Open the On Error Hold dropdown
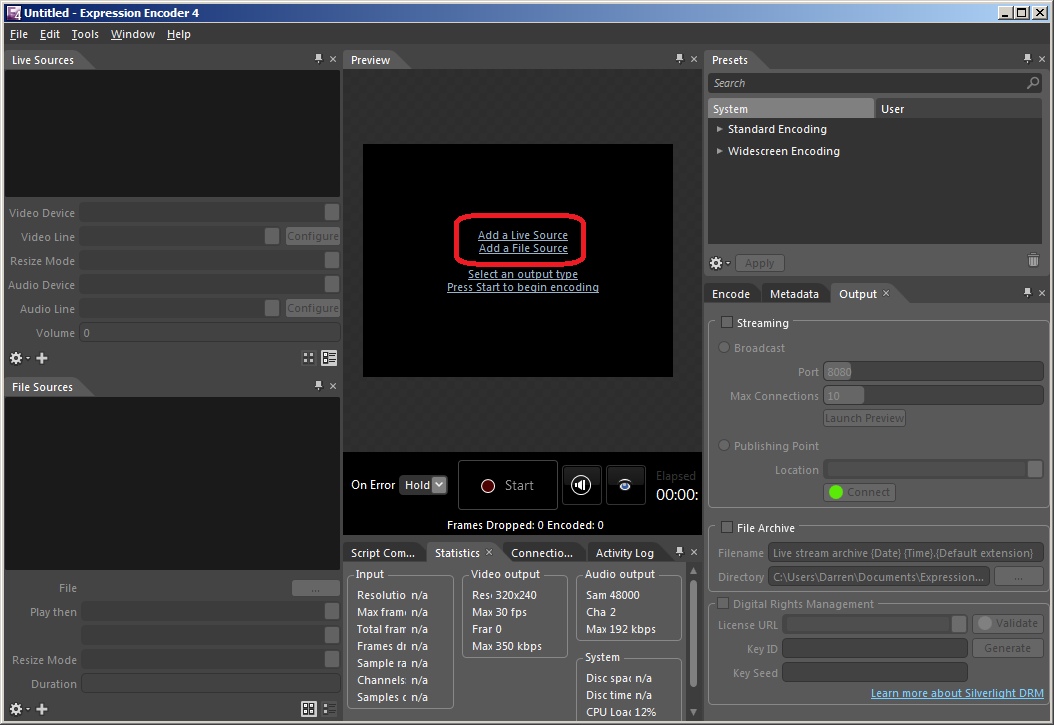The width and height of the screenshot is (1054, 725). 424,485
